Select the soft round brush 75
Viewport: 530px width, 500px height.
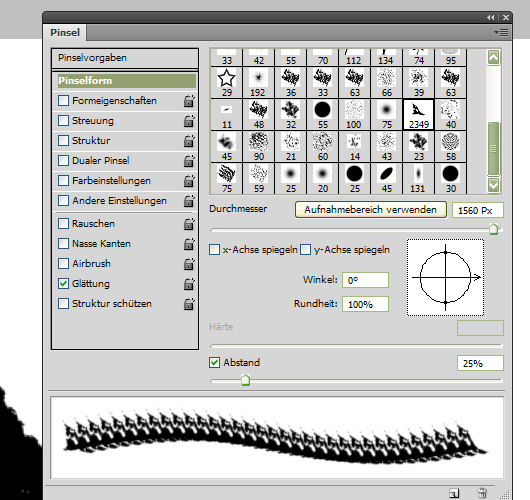click(x=387, y=115)
